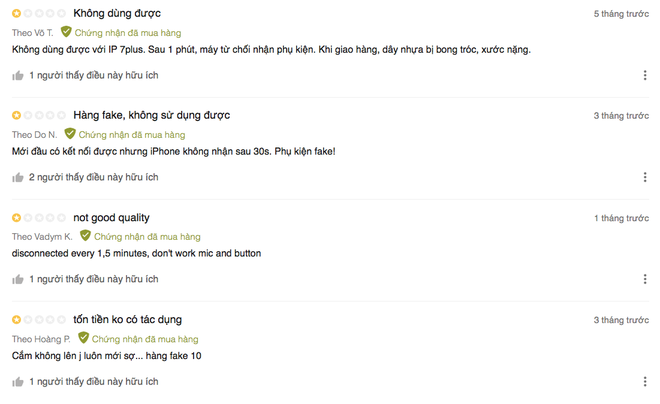Click reviewer name 'Theo Hoàng P.'
The image size is (660, 404).
40,338
